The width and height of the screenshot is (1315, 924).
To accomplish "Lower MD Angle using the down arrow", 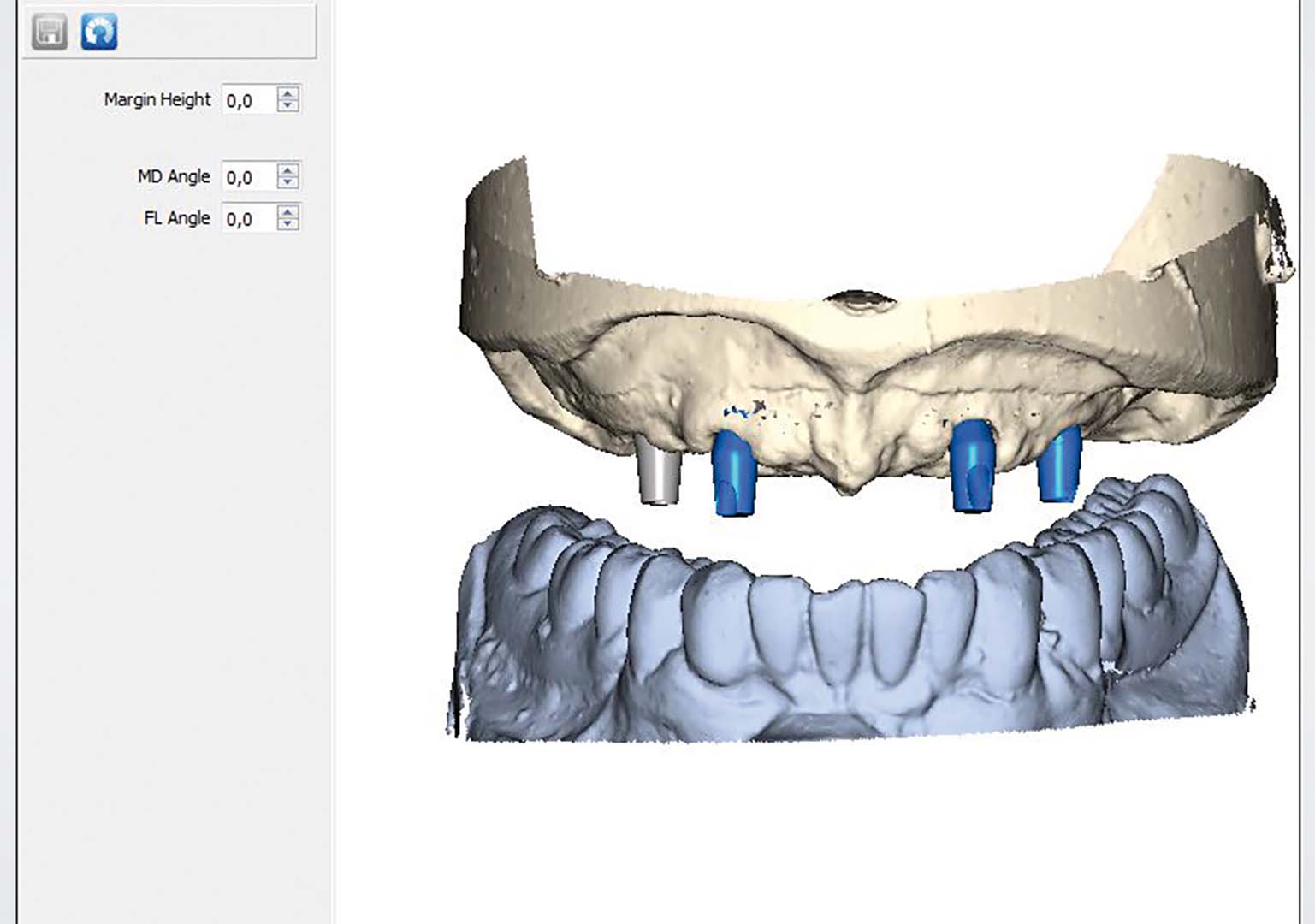I will (x=288, y=183).
